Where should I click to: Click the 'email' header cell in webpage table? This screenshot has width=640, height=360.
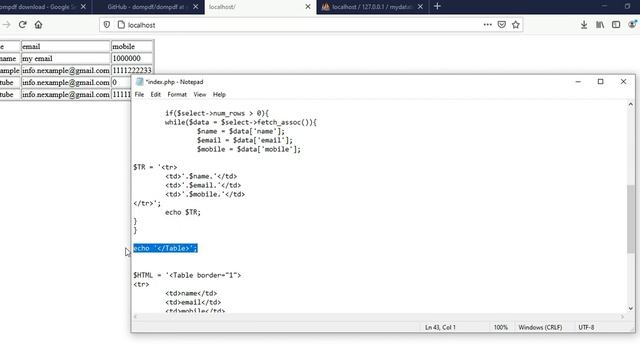coord(65,47)
